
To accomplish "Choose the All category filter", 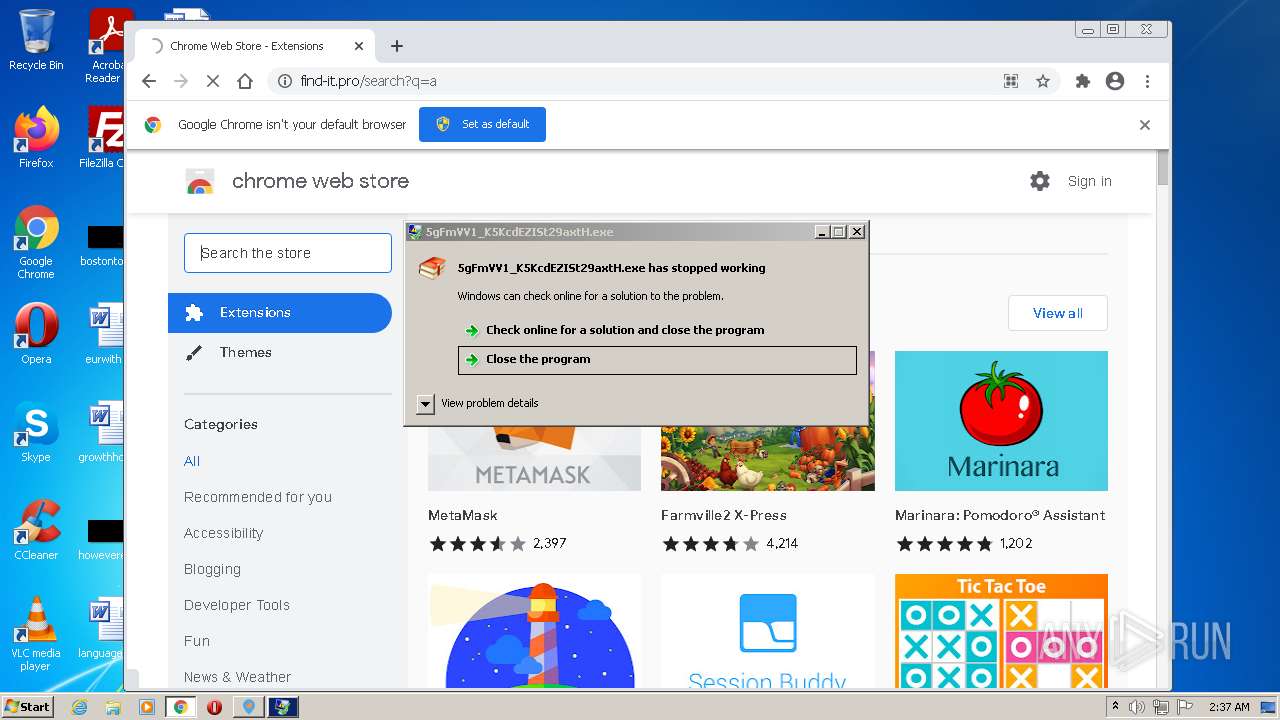I will pos(192,461).
